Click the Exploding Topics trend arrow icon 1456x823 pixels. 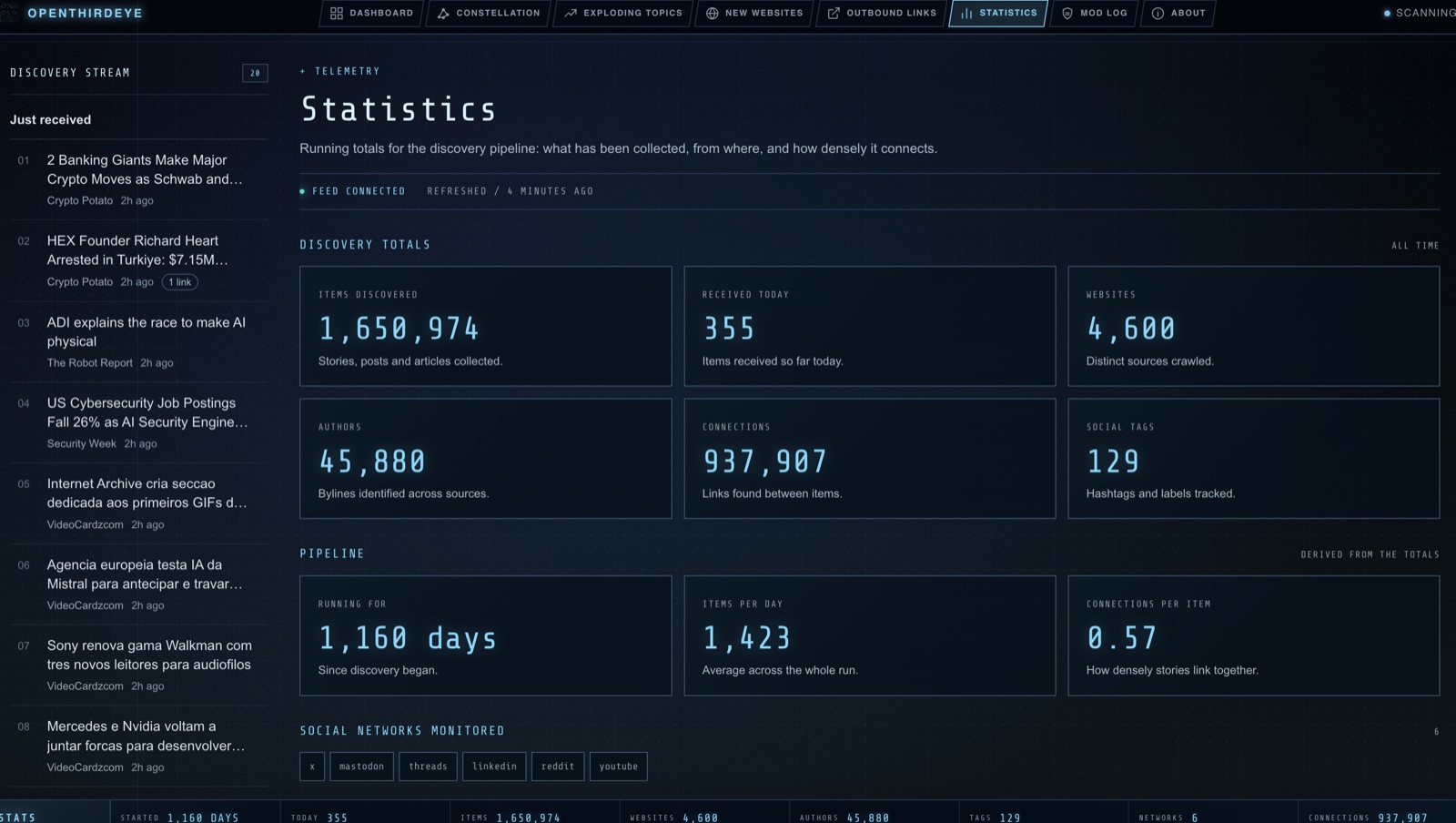tap(571, 14)
